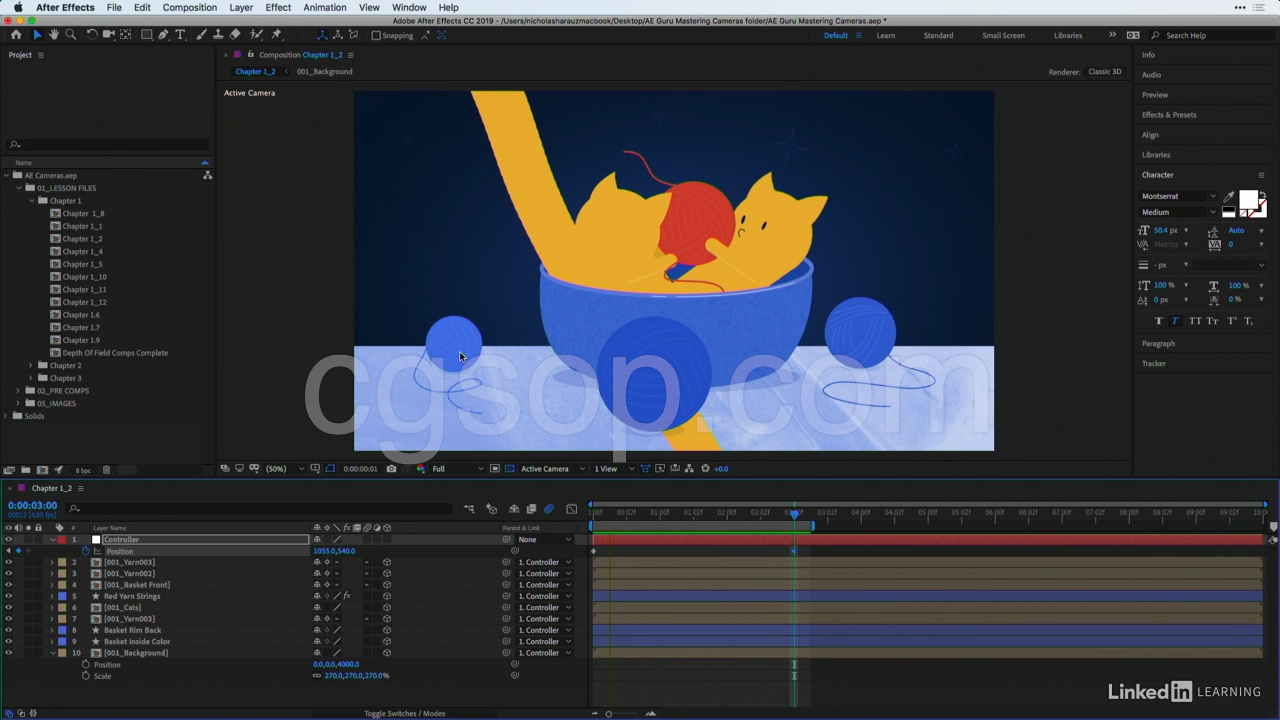Image resolution: width=1280 pixels, height=720 pixels.
Task: Reset exposure in the viewer footer
Action: [705, 468]
